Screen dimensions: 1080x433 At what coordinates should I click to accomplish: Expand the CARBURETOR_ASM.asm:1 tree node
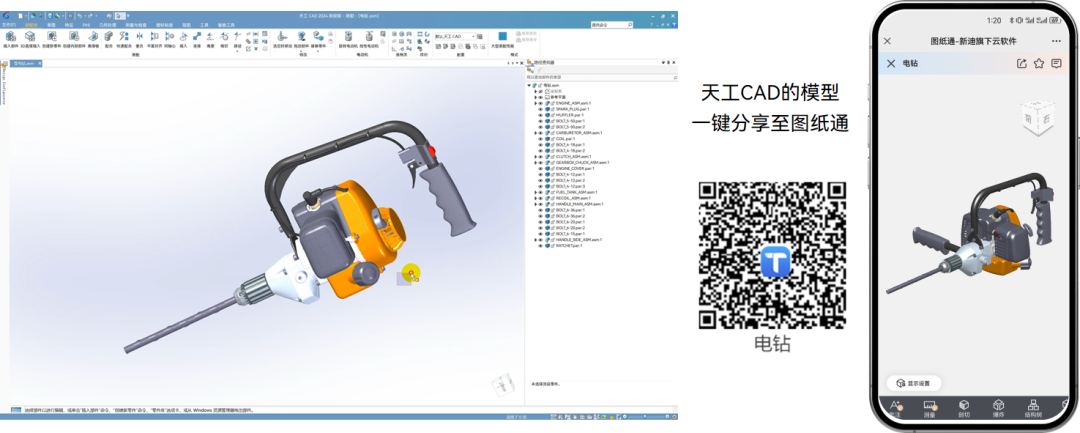pos(536,133)
